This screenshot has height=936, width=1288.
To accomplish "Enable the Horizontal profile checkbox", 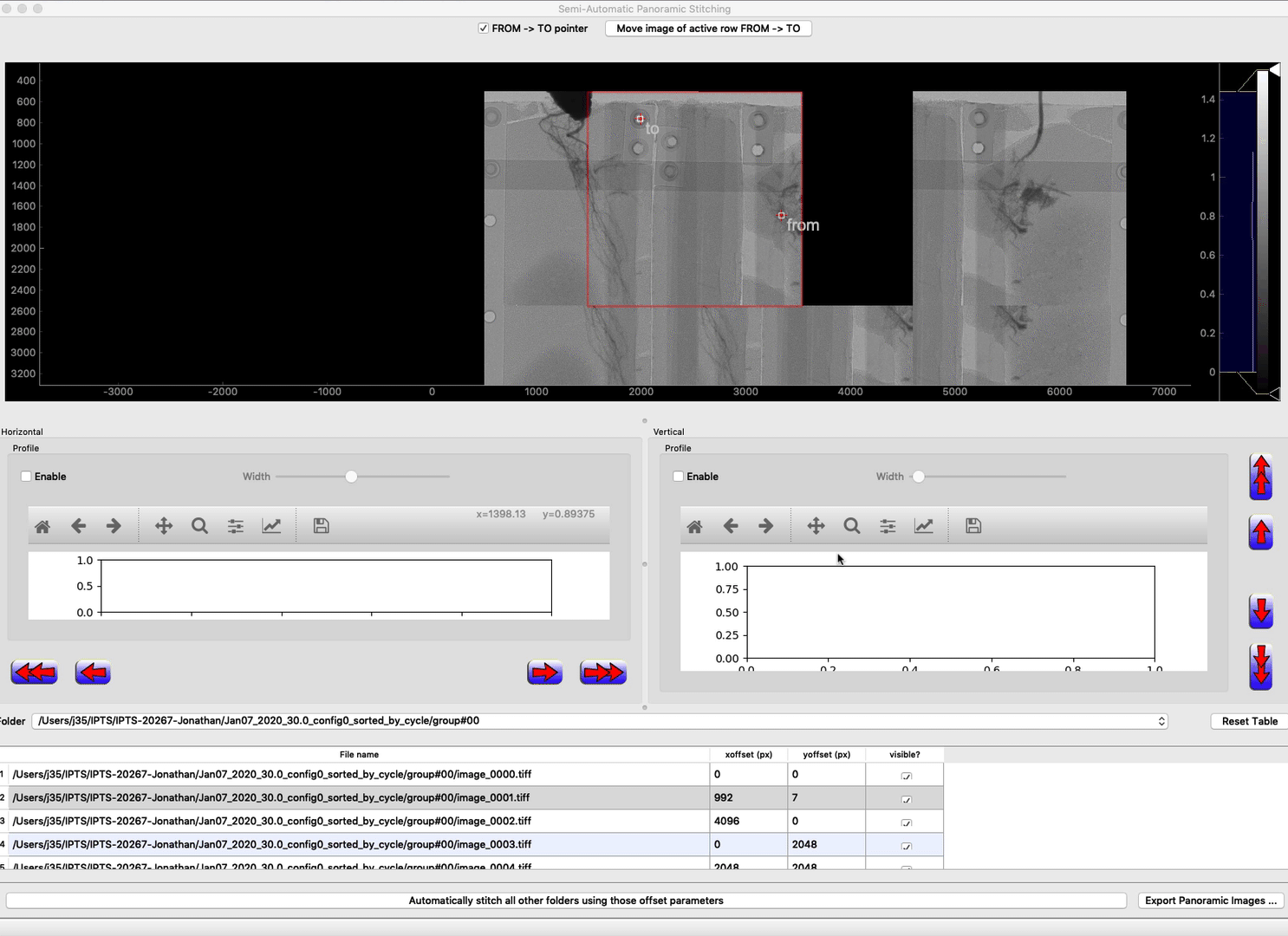I will pyautogui.click(x=26, y=476).
